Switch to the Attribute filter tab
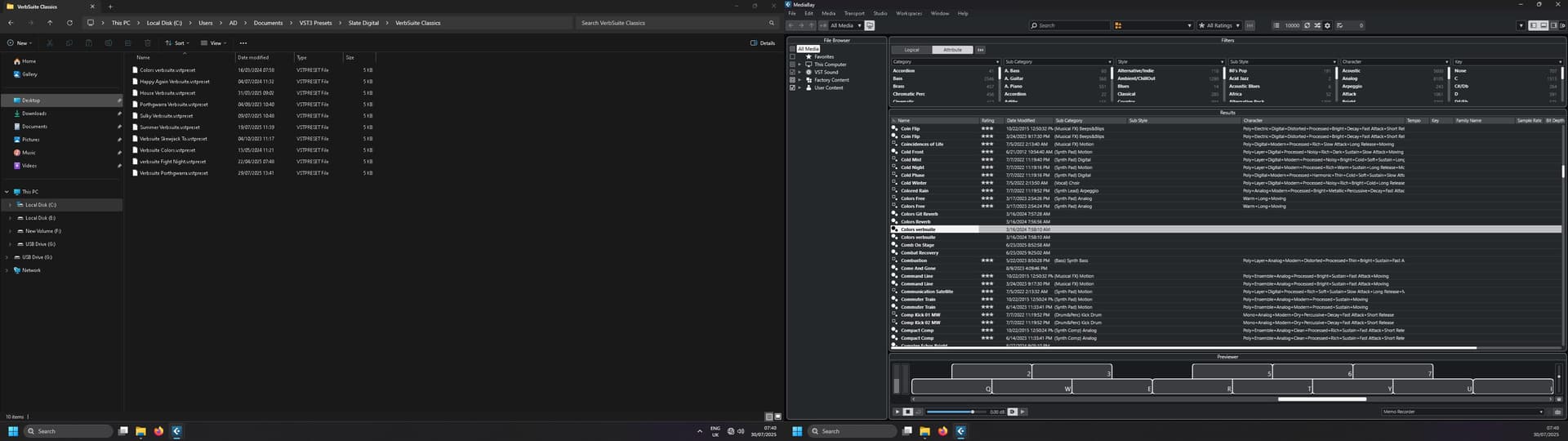This screenshot has height=441, width=1568. pos(952,50)
